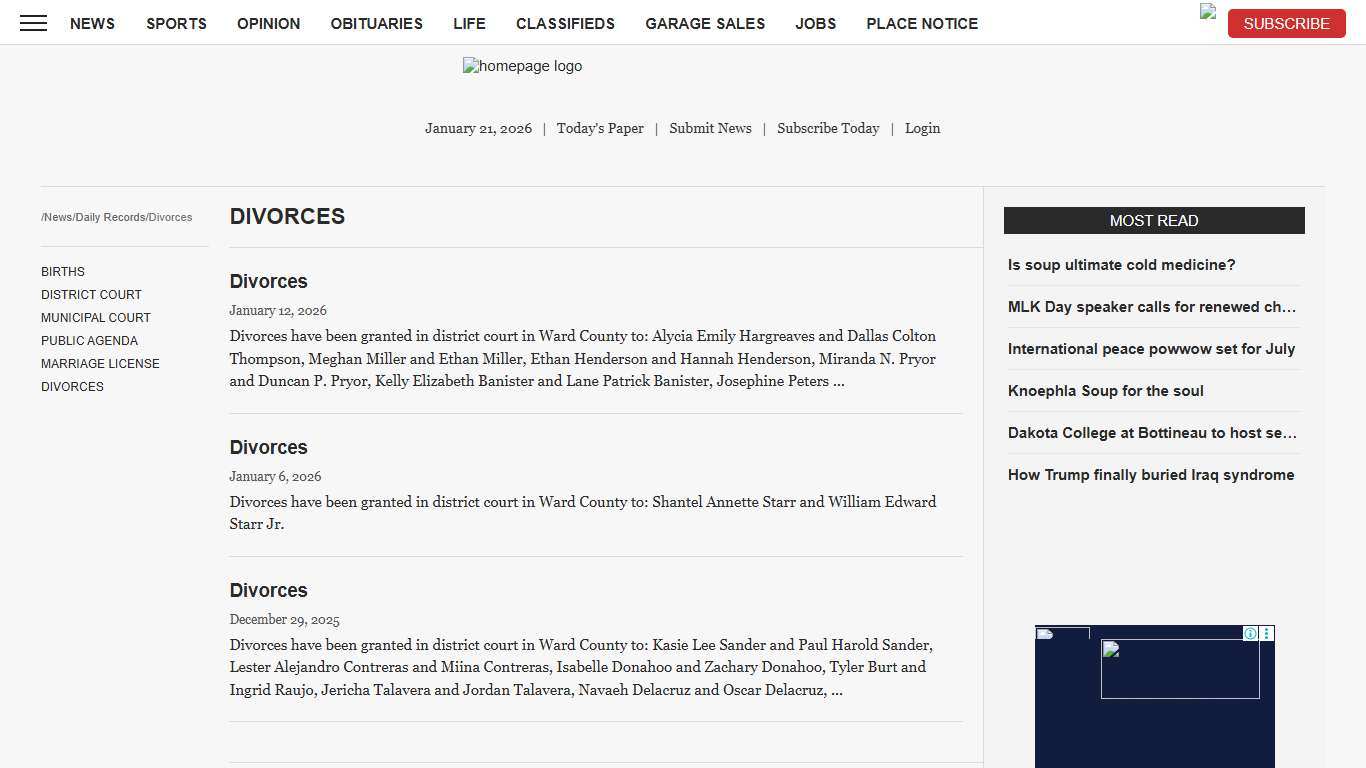Open the ad options three-dot icon
The image size is (1366, 768).
(1267, 633)
